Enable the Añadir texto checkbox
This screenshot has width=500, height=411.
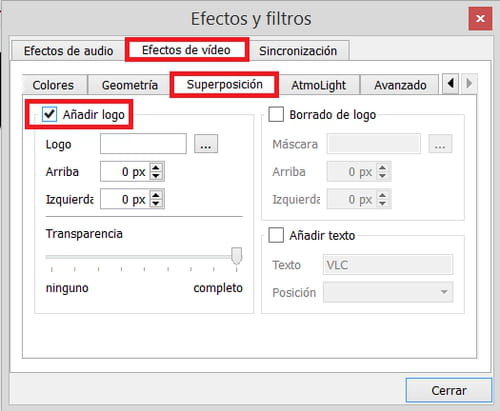(x=276, y=235)
